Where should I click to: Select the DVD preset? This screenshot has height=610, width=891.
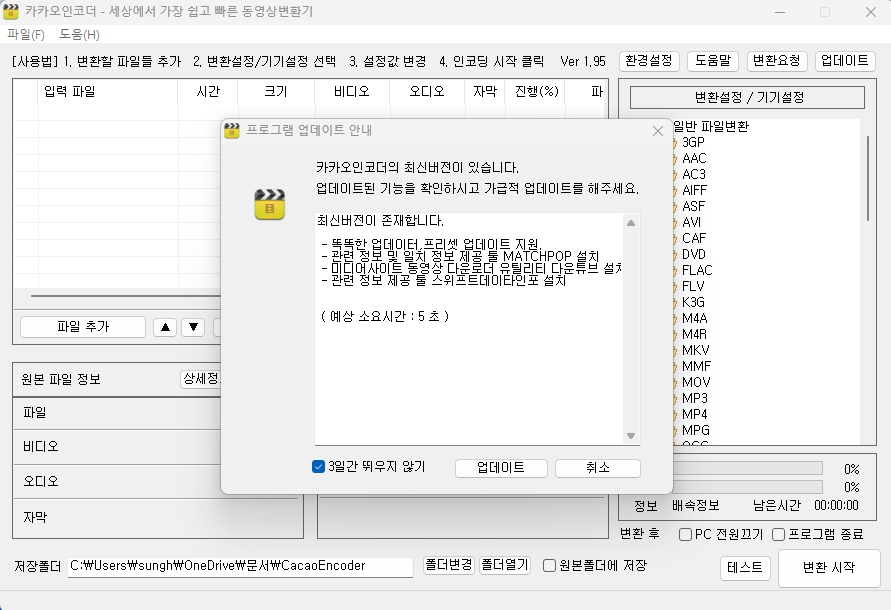point(693,254)
